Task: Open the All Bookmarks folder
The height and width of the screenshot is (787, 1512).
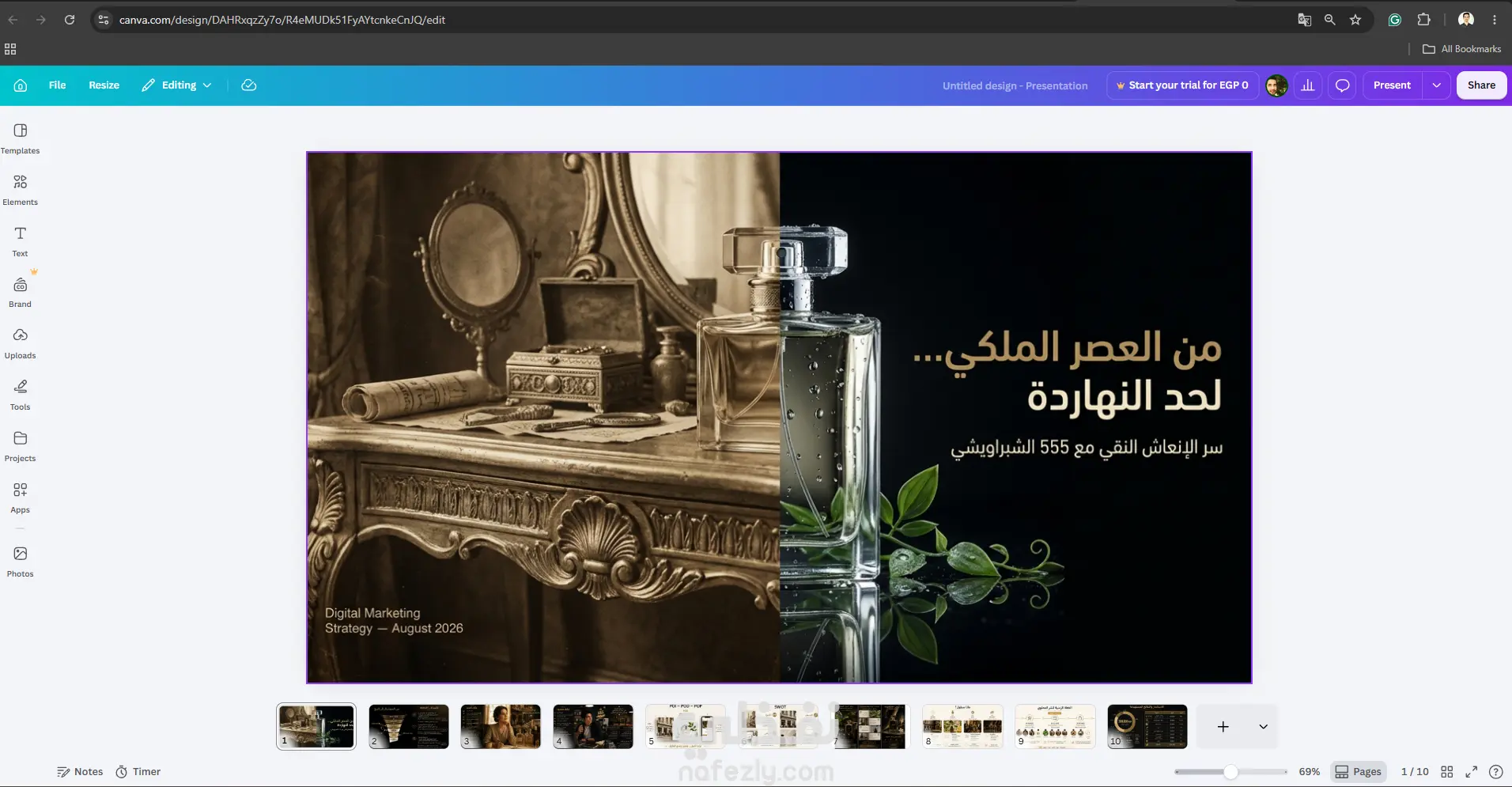Action: pos(1461,49)
